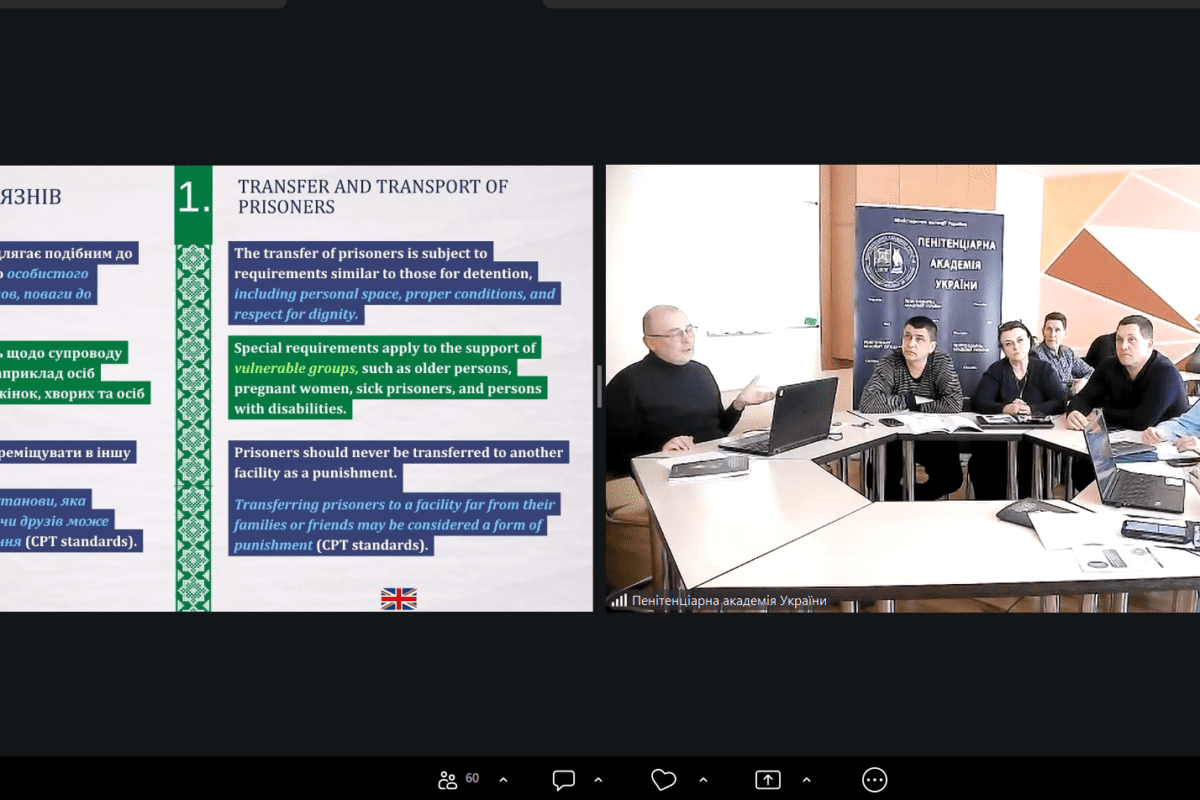Start sharing with the share screen icon

pyautogui.click(x=767, y=780)
